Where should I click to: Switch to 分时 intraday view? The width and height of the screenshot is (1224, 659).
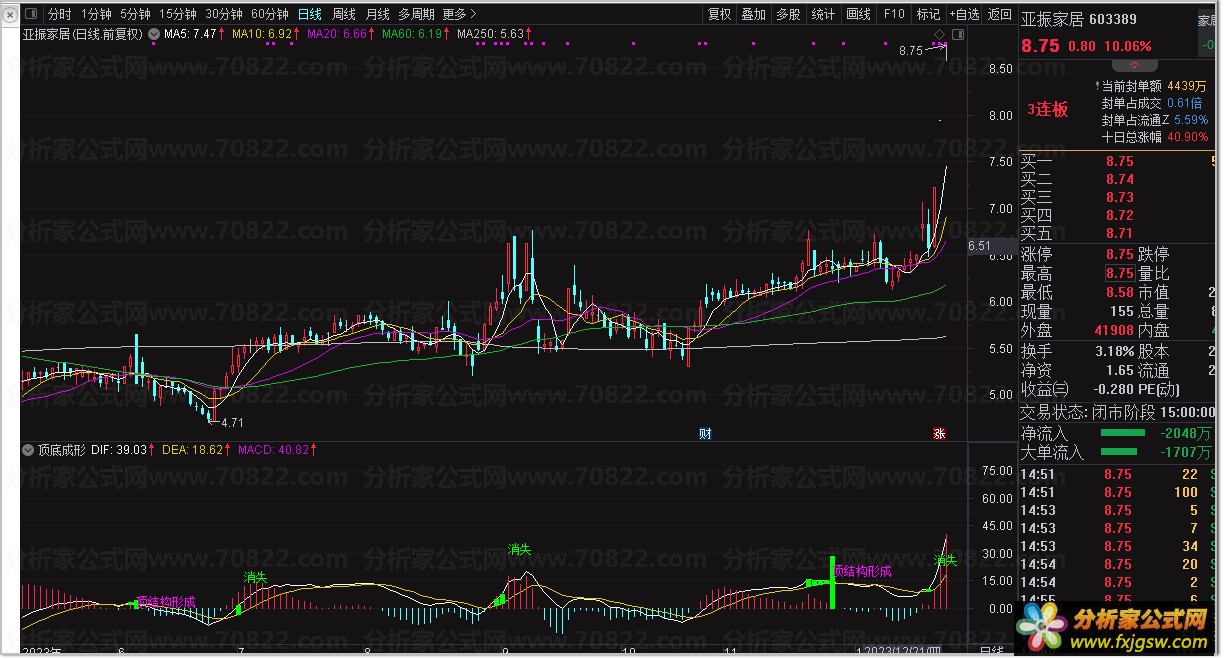click(60, 14)
